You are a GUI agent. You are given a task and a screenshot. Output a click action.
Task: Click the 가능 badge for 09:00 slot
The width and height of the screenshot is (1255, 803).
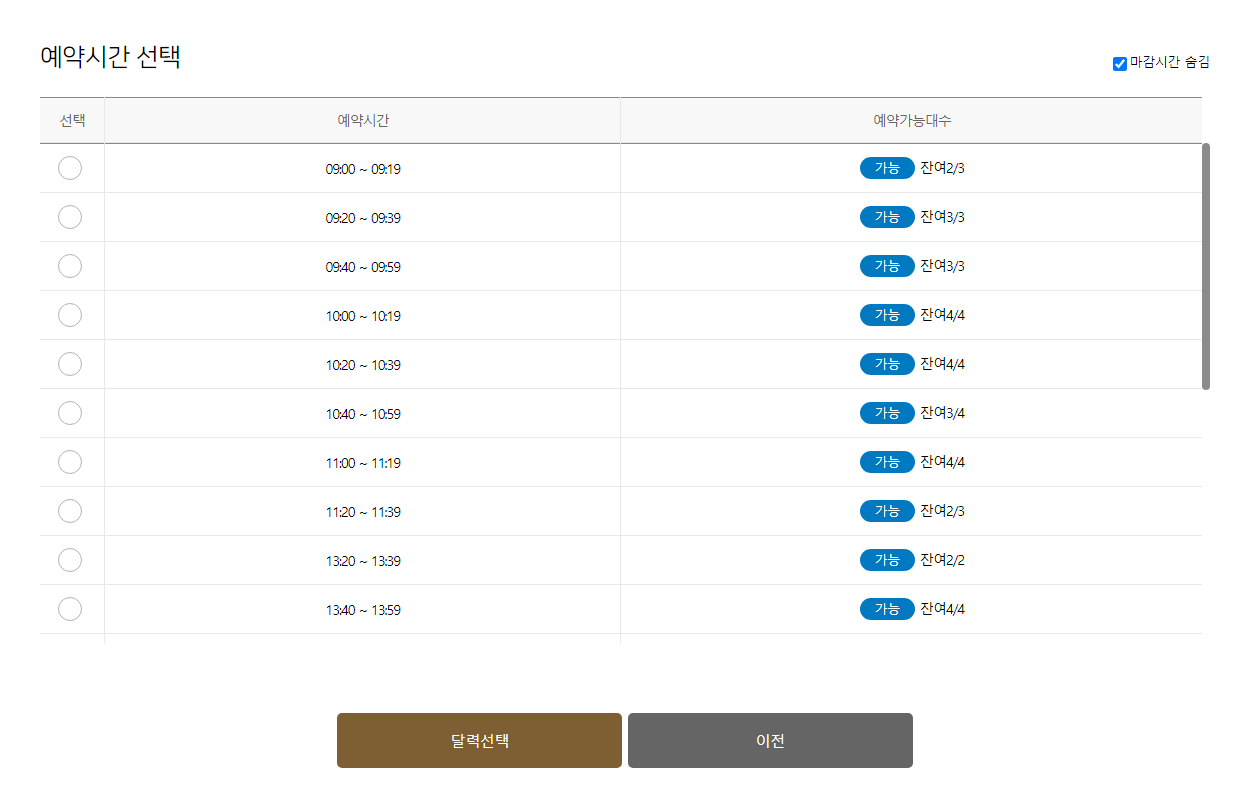[x=887, y=168]
